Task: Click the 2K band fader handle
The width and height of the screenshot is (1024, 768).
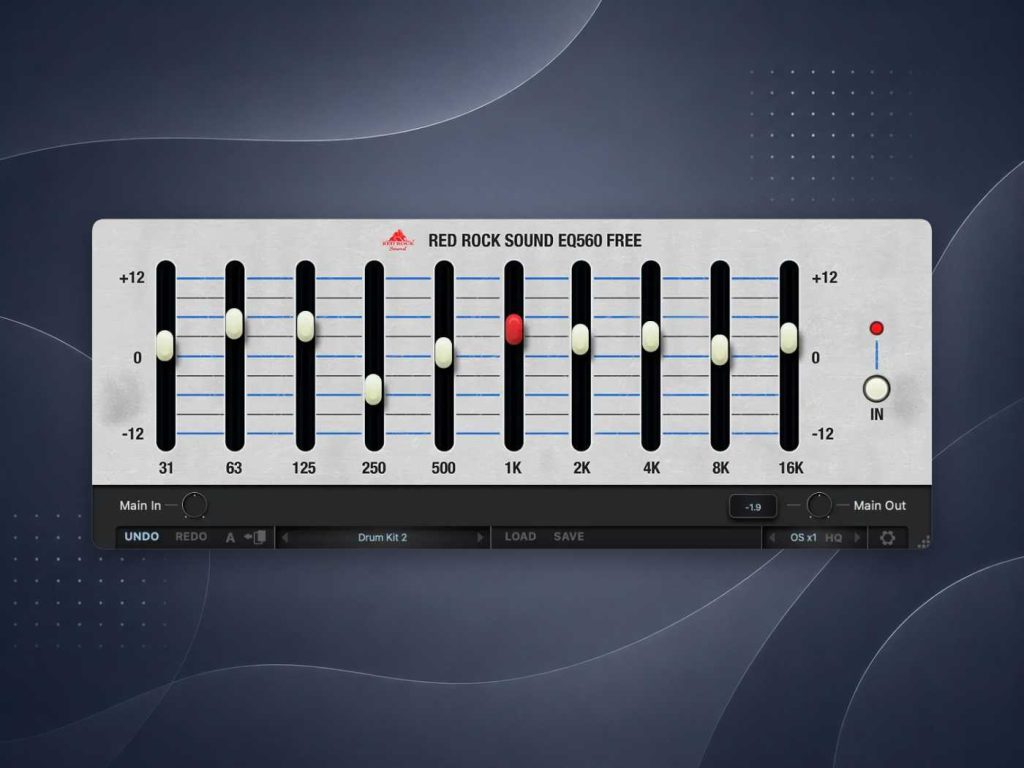Action: [x=580, y=339]
